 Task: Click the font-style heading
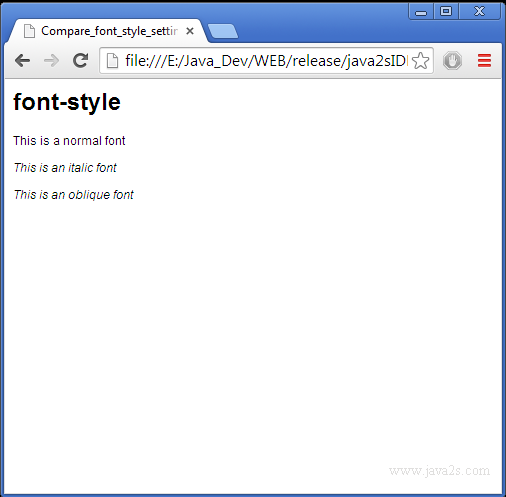(x=67, y=102)
